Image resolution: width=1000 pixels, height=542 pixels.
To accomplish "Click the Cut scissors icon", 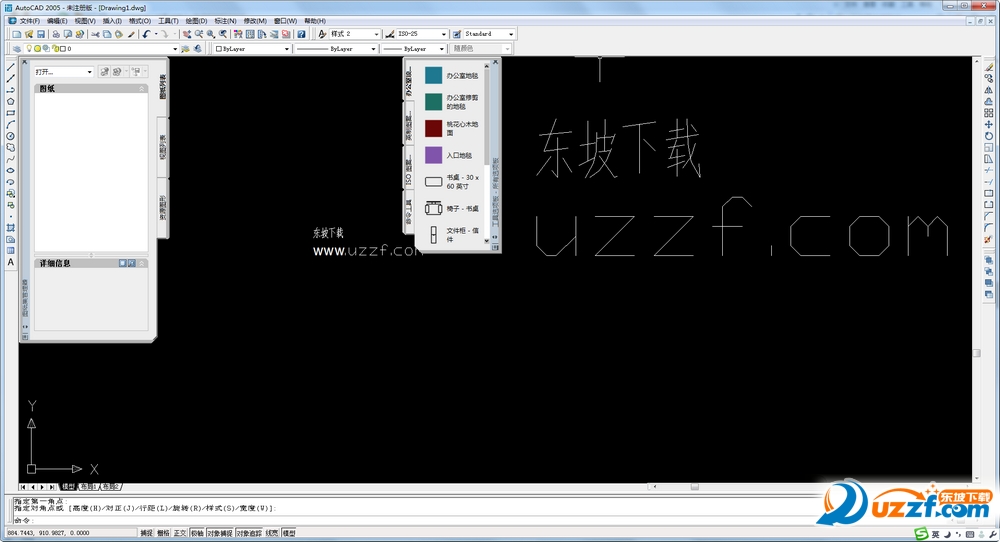I will [96, 34].
